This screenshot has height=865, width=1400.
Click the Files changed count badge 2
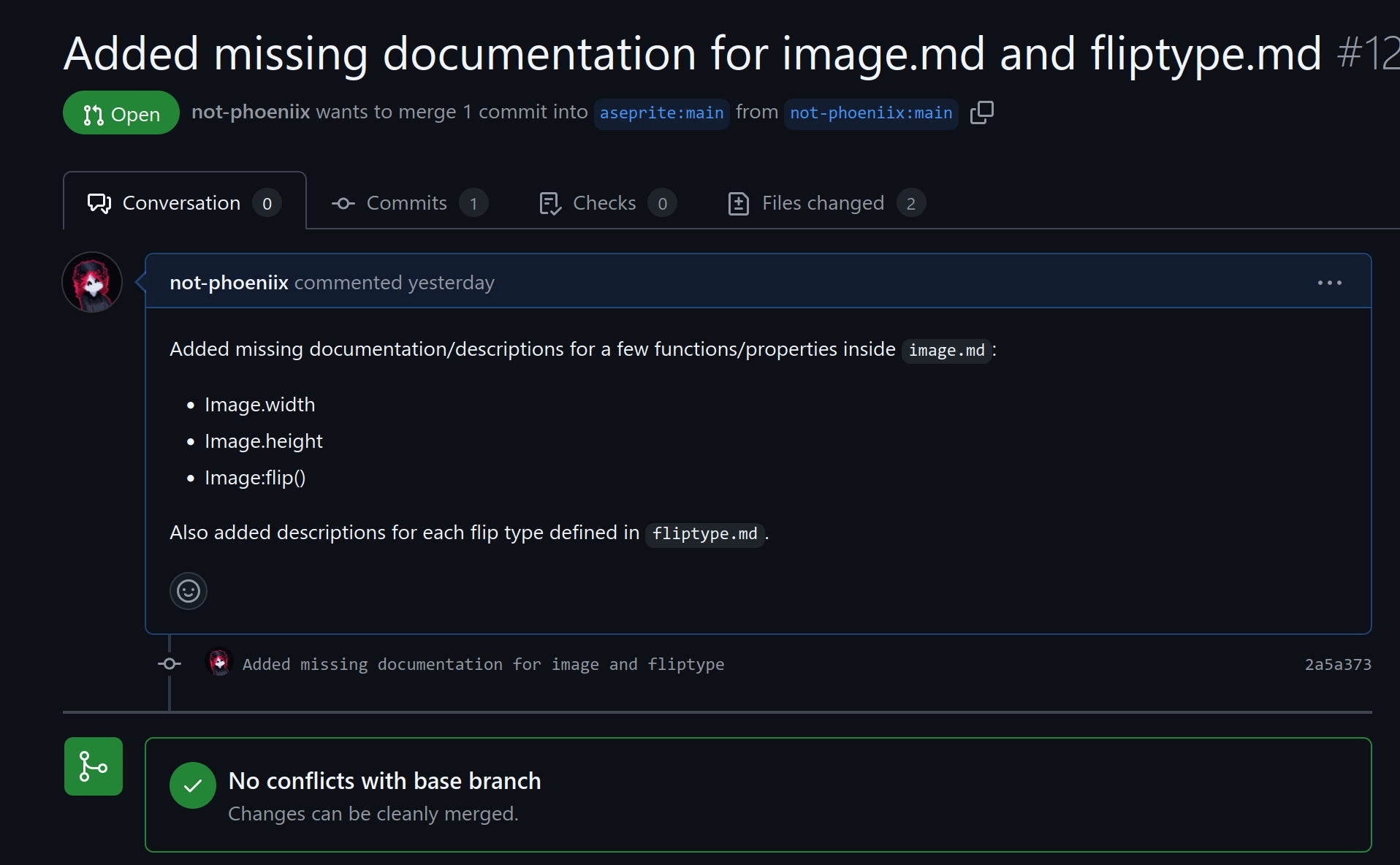[x=910, y=203]
